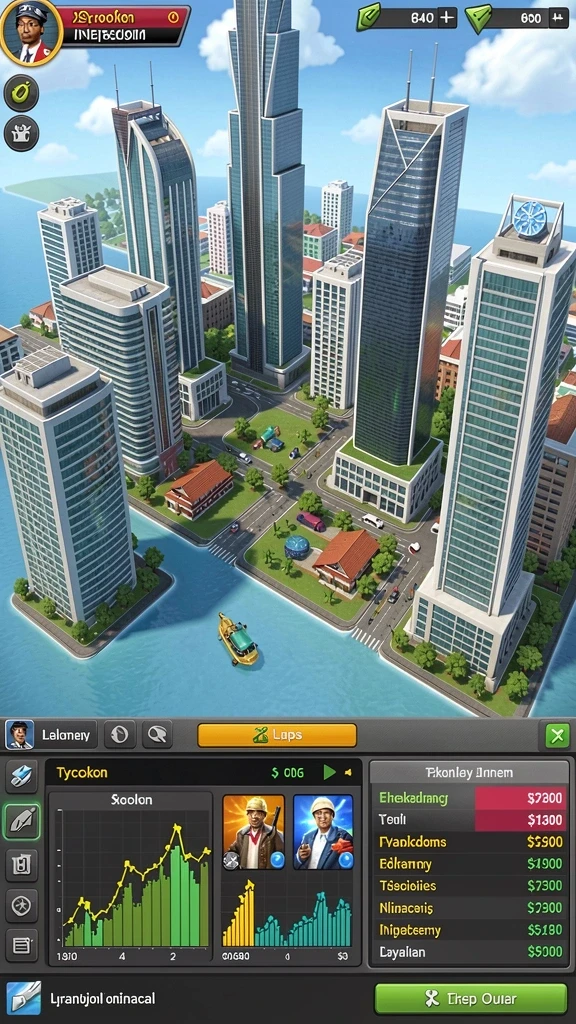Screen dimensions: 576x1024
Task: Select the orange Laps tab
Action: tap(277, 735)
